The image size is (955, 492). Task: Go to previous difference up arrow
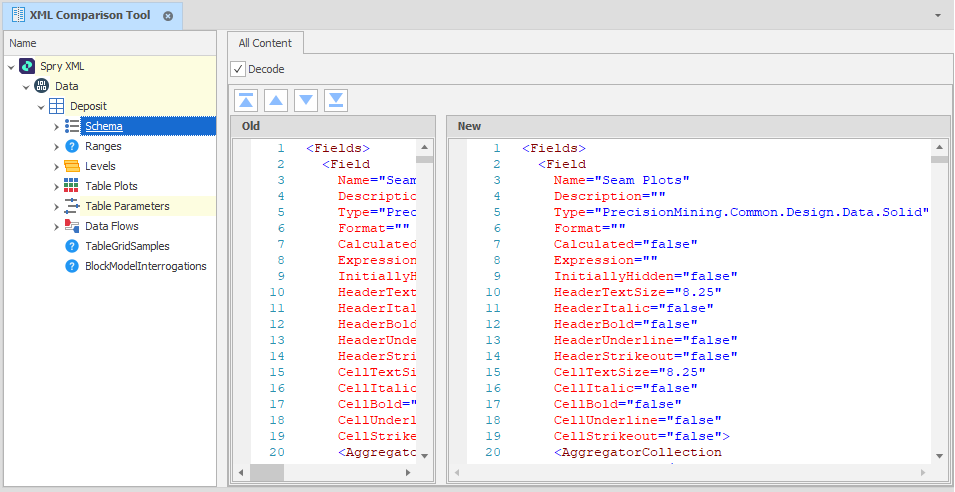tap(276, 100)
